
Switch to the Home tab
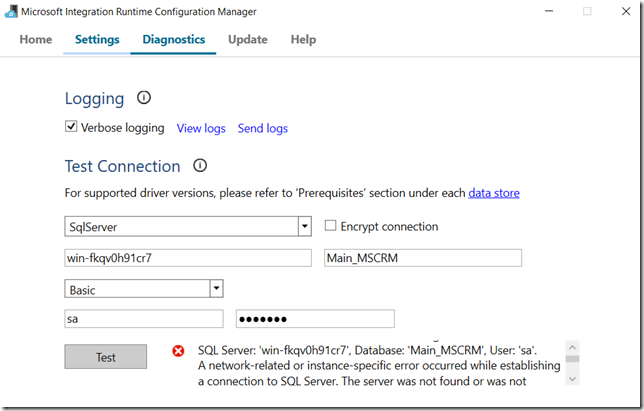click(36, 39)
